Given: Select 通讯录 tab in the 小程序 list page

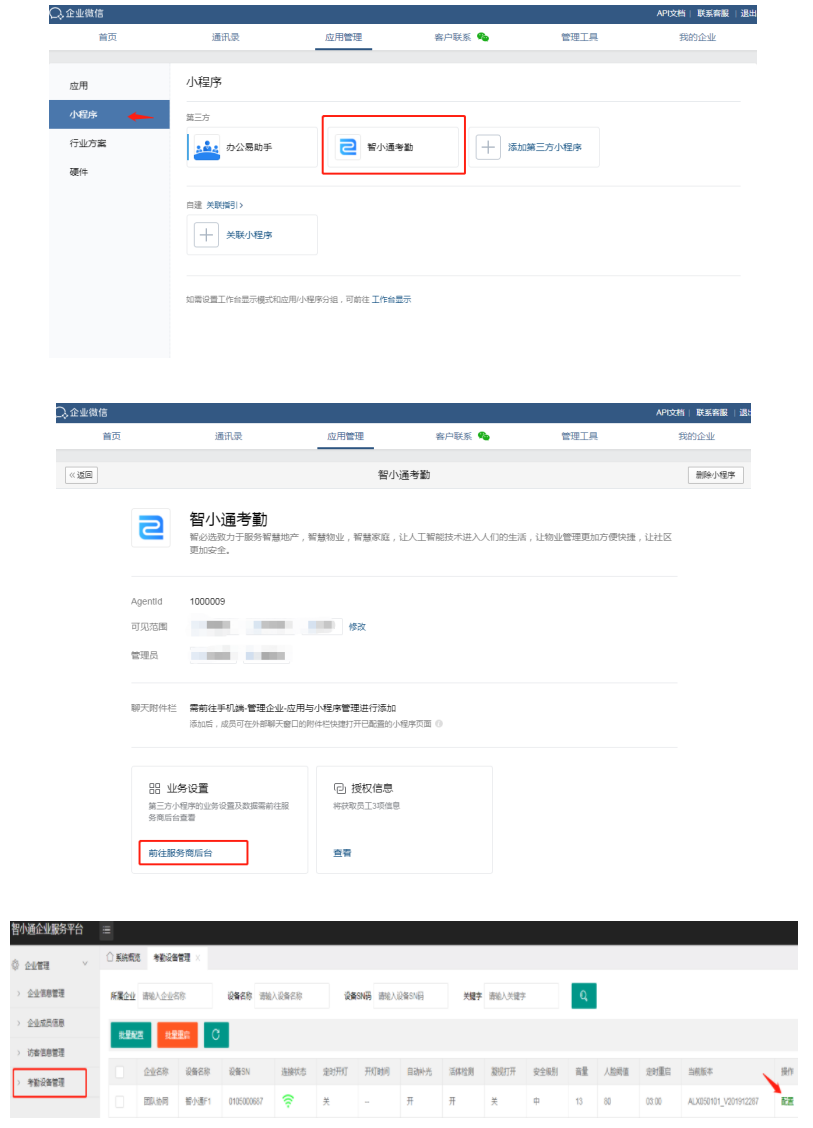Looking at the screenshot, I should tap(225, 37).
